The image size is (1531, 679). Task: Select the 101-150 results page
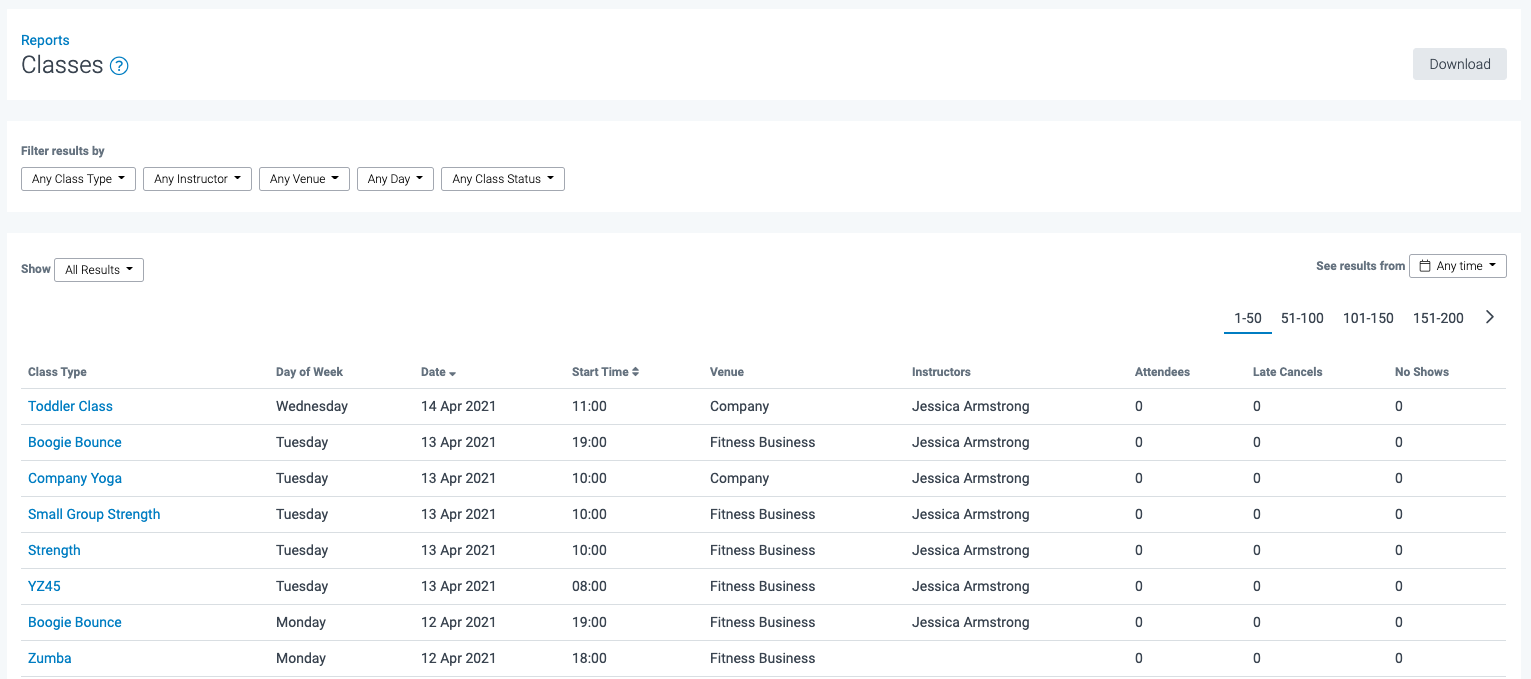click(x=1368, y=317)
